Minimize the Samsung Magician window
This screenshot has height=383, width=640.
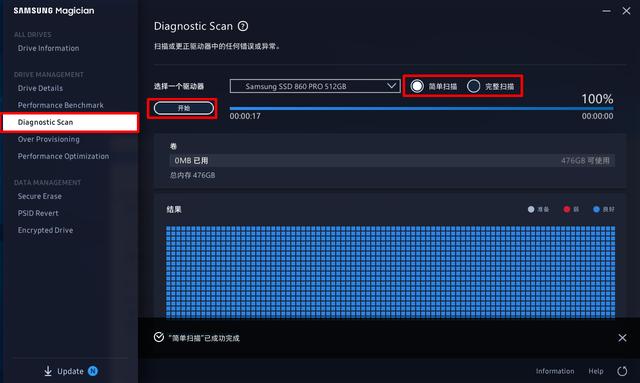point(607,11)
